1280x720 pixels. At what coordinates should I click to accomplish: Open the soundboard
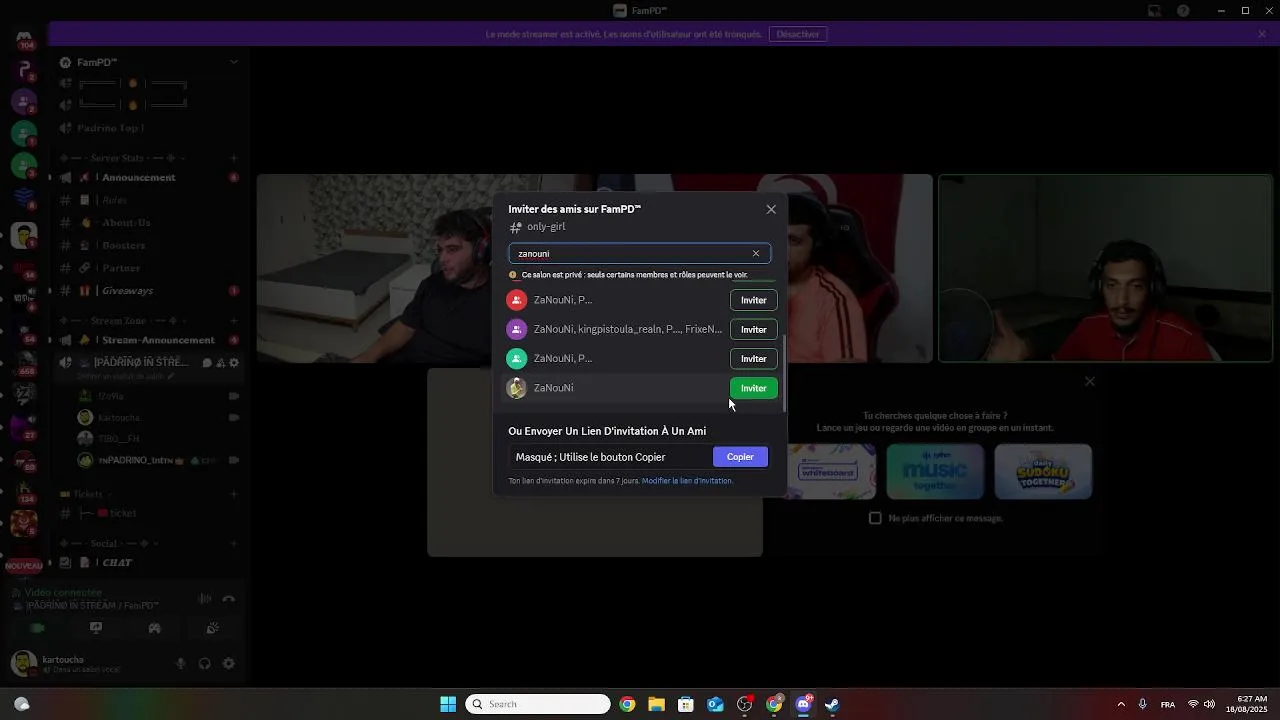[x=212, y=628]
